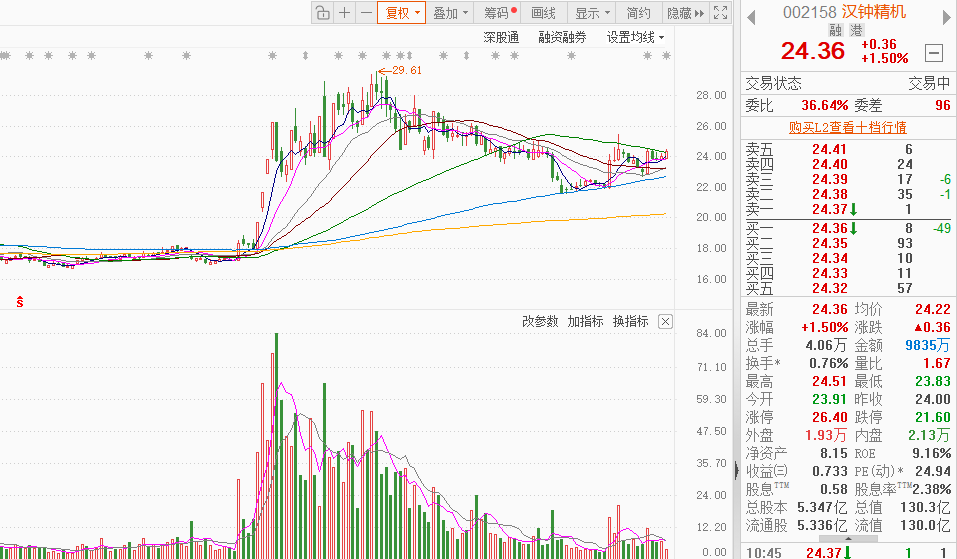This screenshot has height=559, width=957.
Task: Click 加指标 to add an indicator
Action: pos(585,322)
